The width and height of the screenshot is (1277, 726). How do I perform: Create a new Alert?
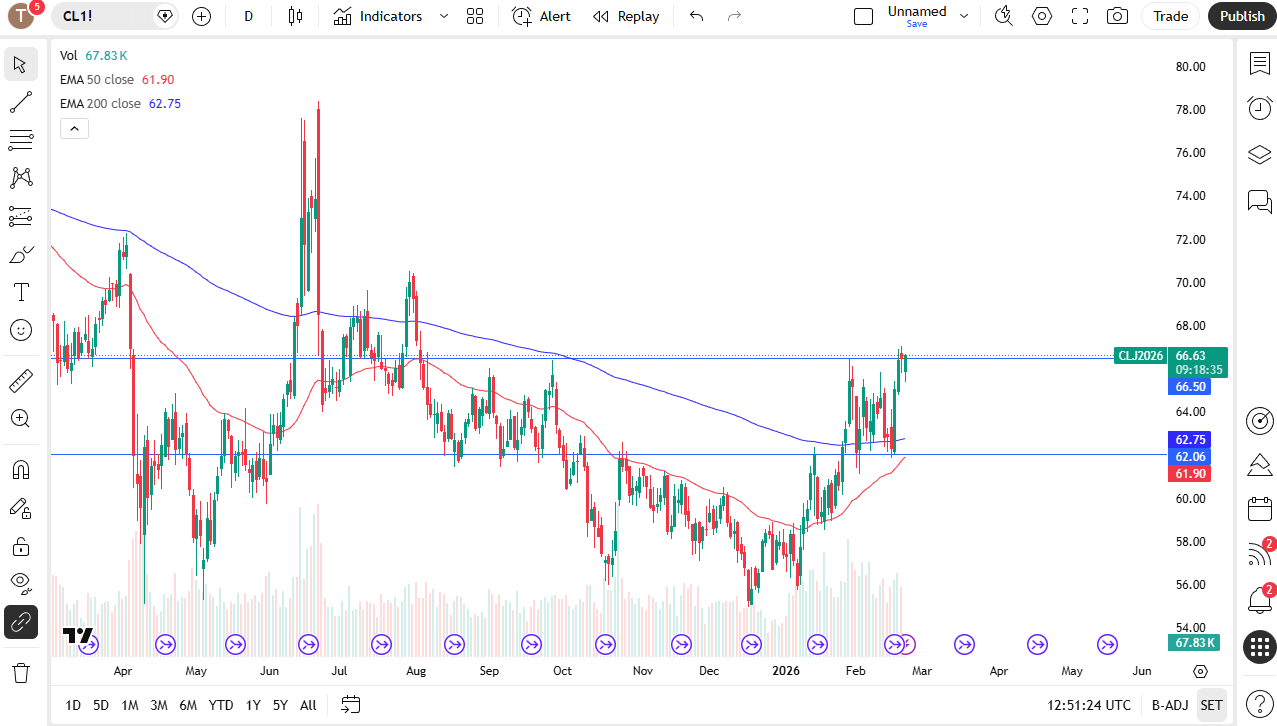542,16
